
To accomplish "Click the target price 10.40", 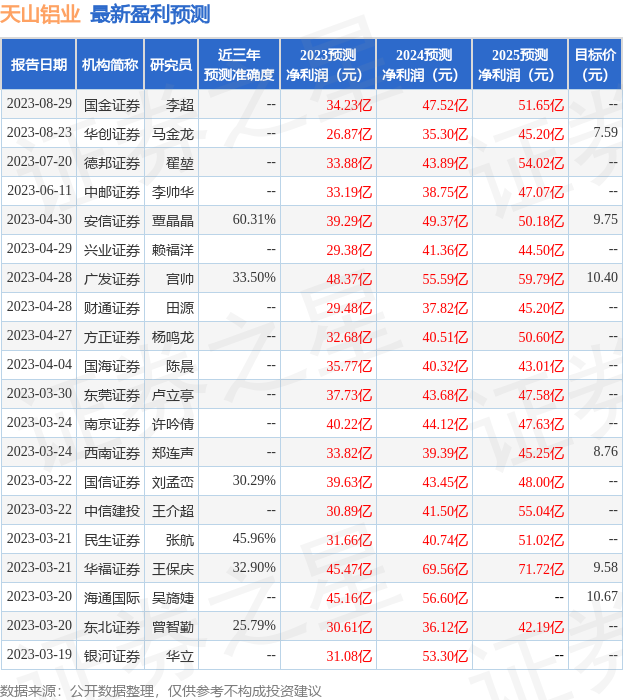I will 602,277.
